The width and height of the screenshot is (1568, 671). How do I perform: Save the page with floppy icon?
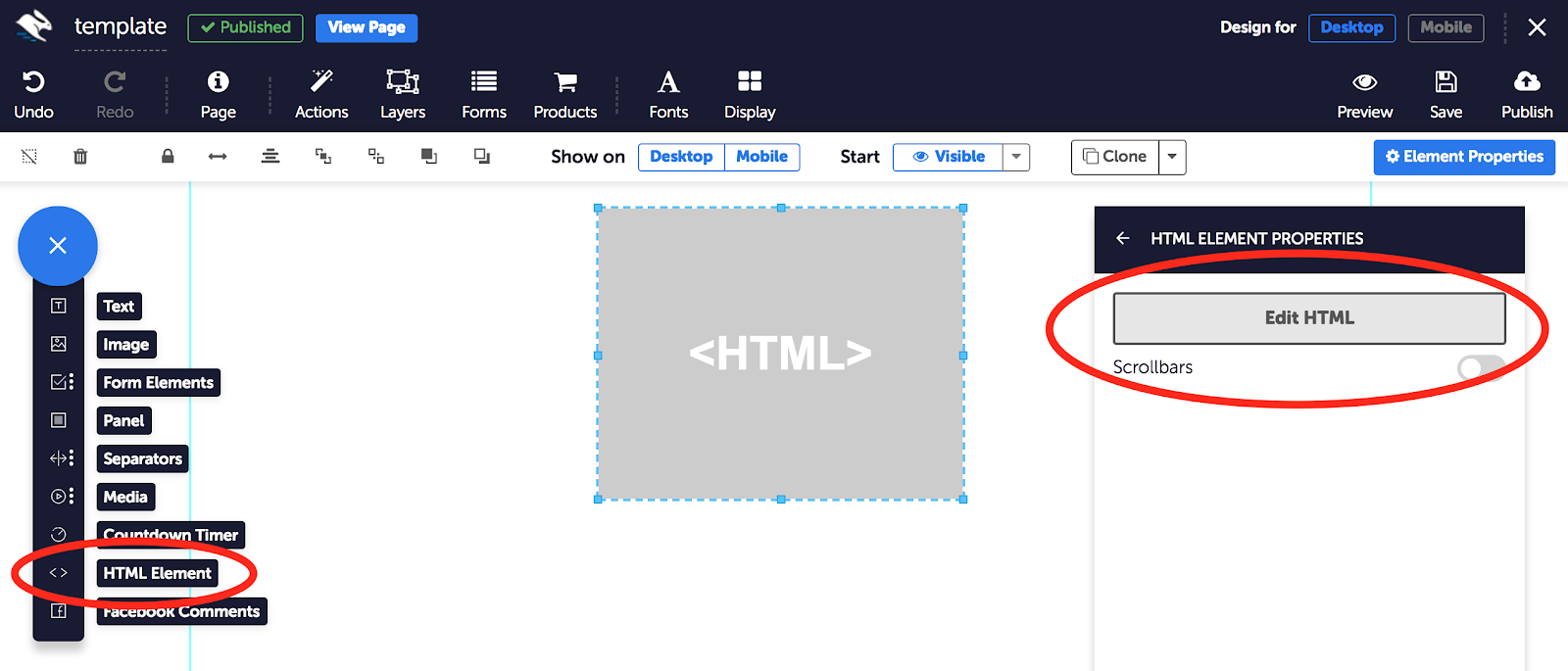point(1446,81)
